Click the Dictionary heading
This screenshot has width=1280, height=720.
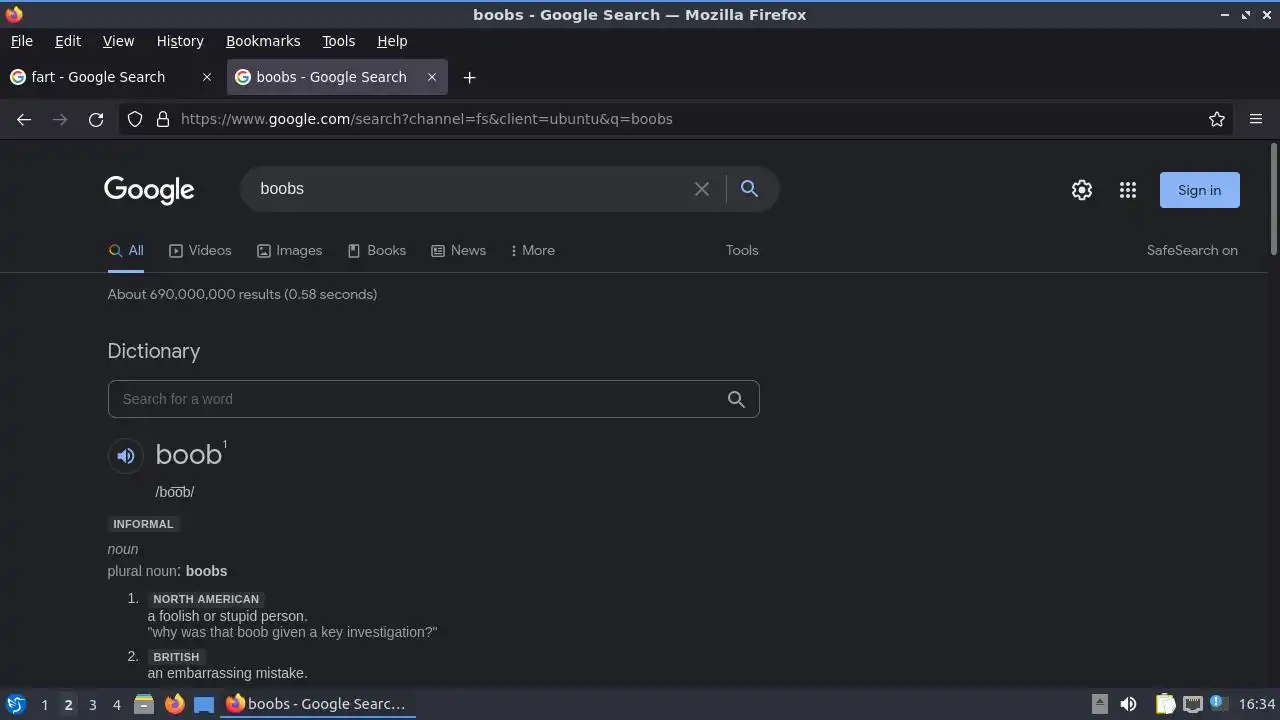click(154, 351)
